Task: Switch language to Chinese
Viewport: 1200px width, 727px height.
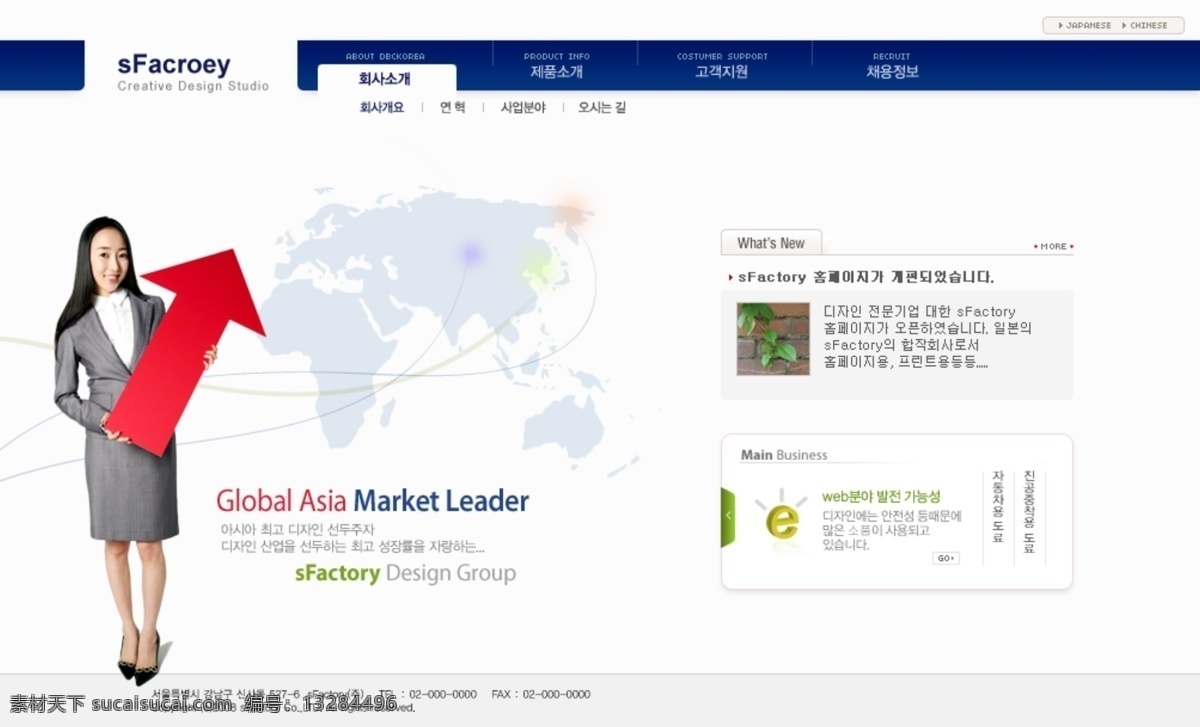Action: (1144, 25)
